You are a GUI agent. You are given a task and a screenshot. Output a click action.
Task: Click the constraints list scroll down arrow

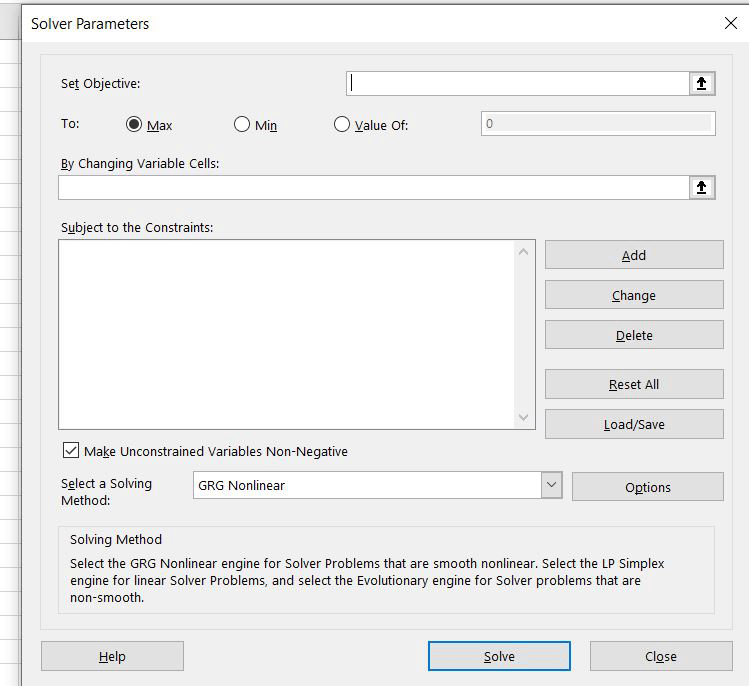point(524,418)
